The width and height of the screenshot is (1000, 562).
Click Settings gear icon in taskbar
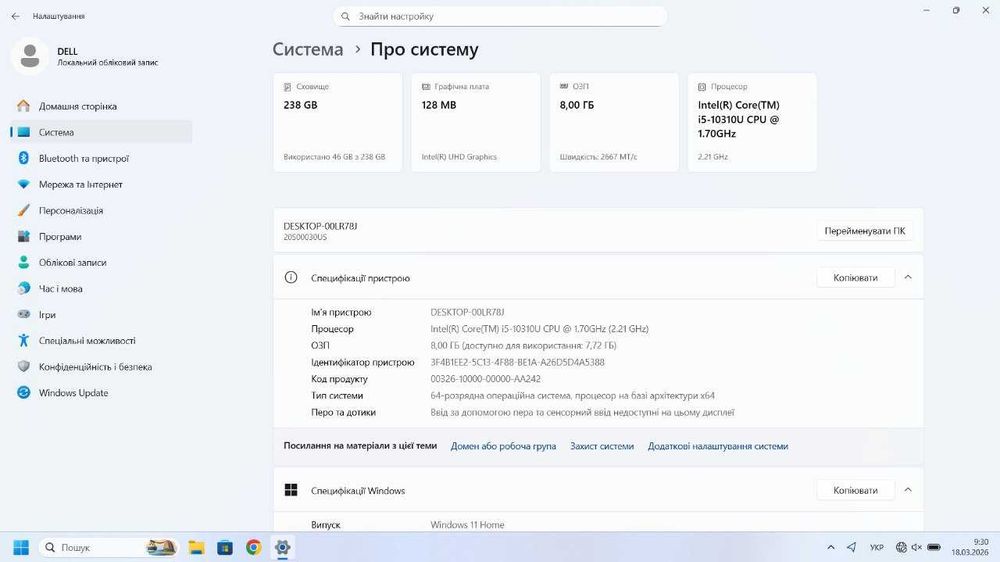point(283,547)
